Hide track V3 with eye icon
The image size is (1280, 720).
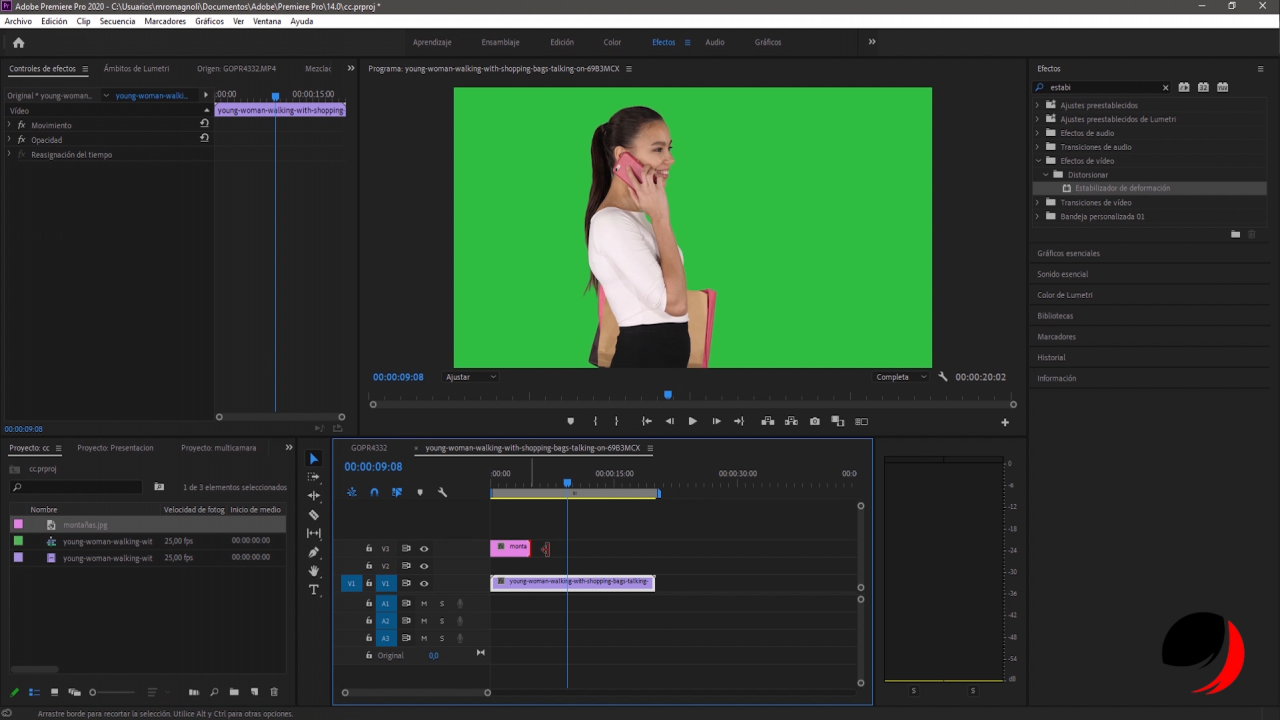[424, 549]
